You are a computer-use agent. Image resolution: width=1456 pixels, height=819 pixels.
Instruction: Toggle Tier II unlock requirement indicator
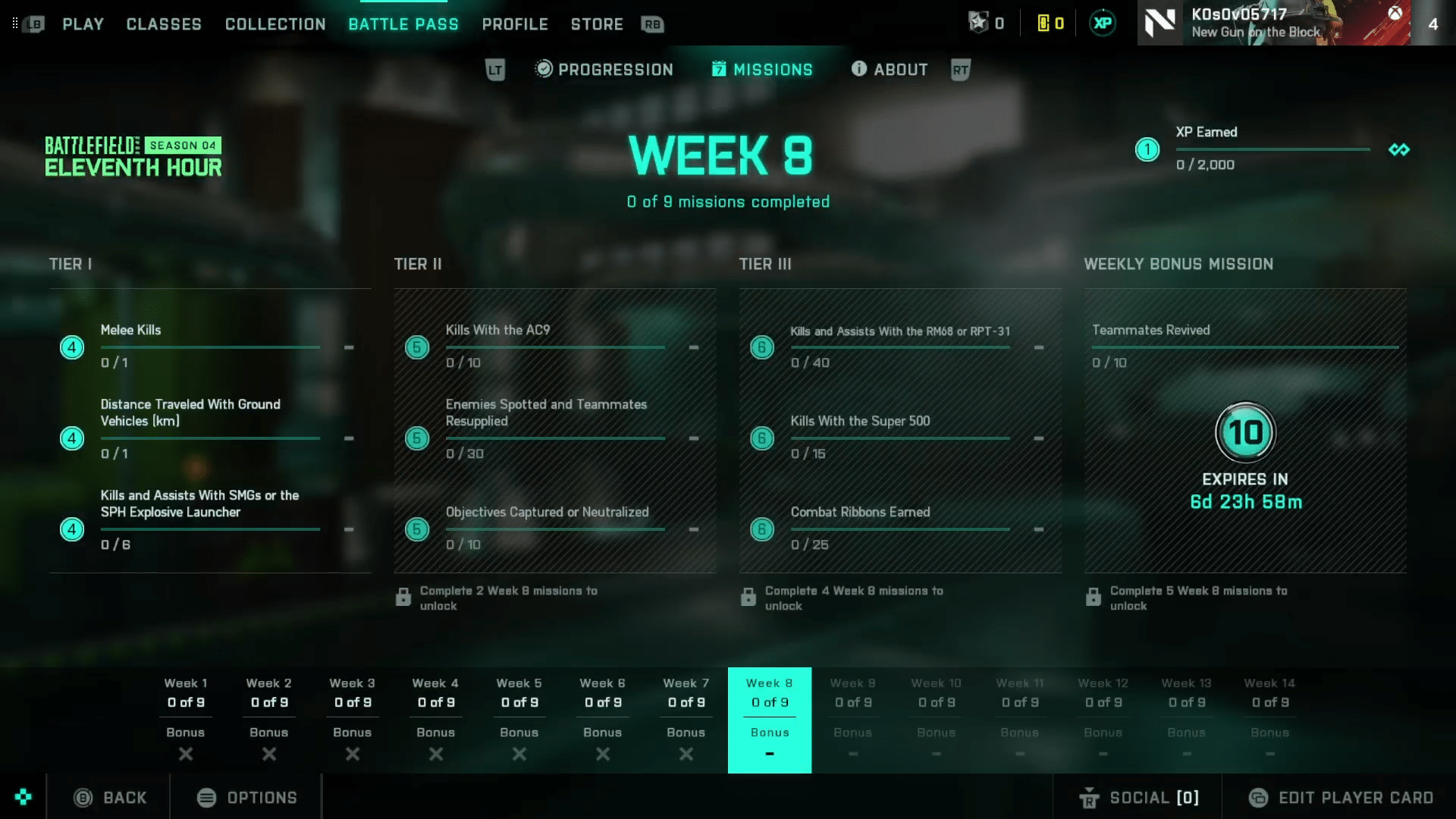(x=403, y=597)
